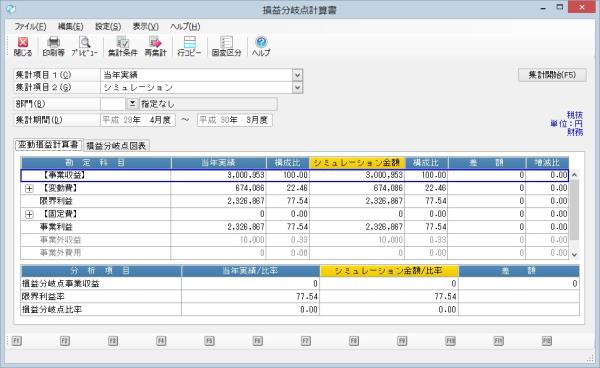Open the 集計項目2 シミュレーション dropdown arrow
Screen dimensions: 600x368
point(297,88)
